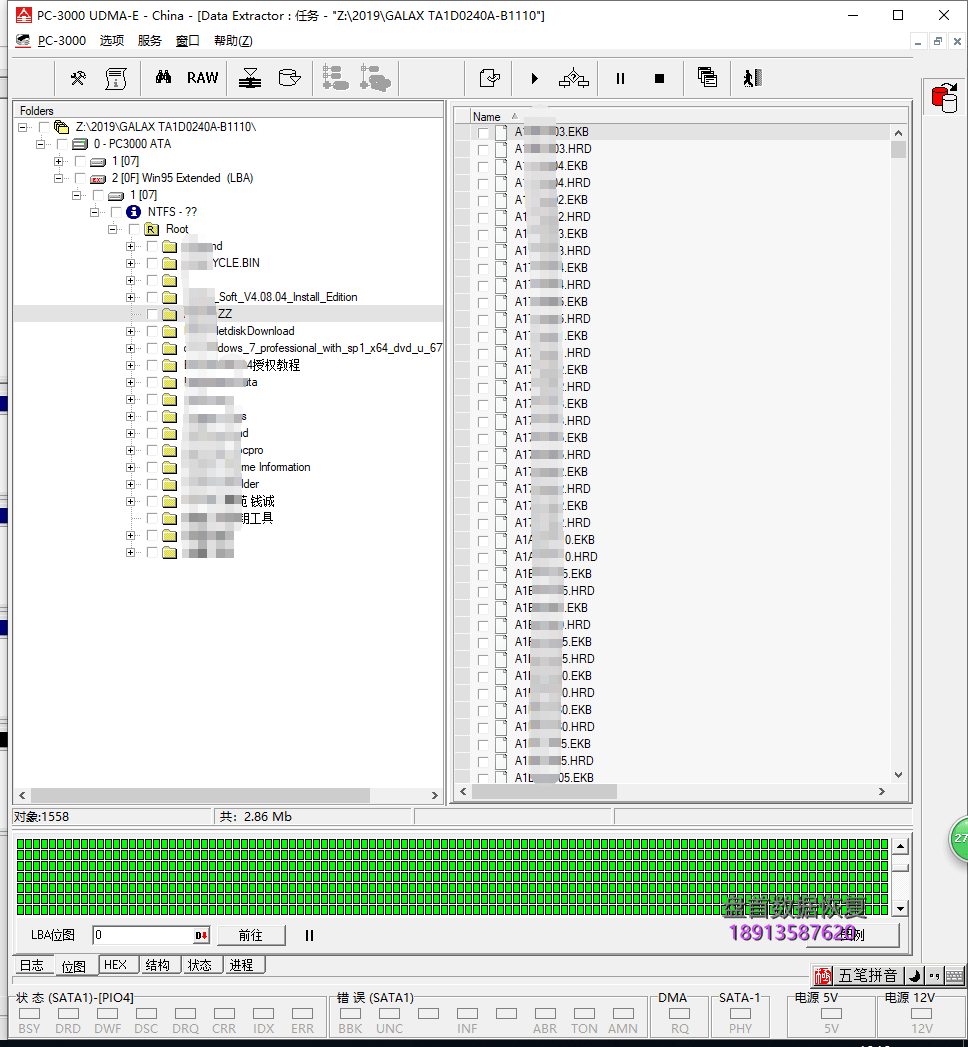Image resolution: width=968 pixels, height=1047 pixels.
Task: Check the letdiskDownload folder box
Action: [152, 332]
